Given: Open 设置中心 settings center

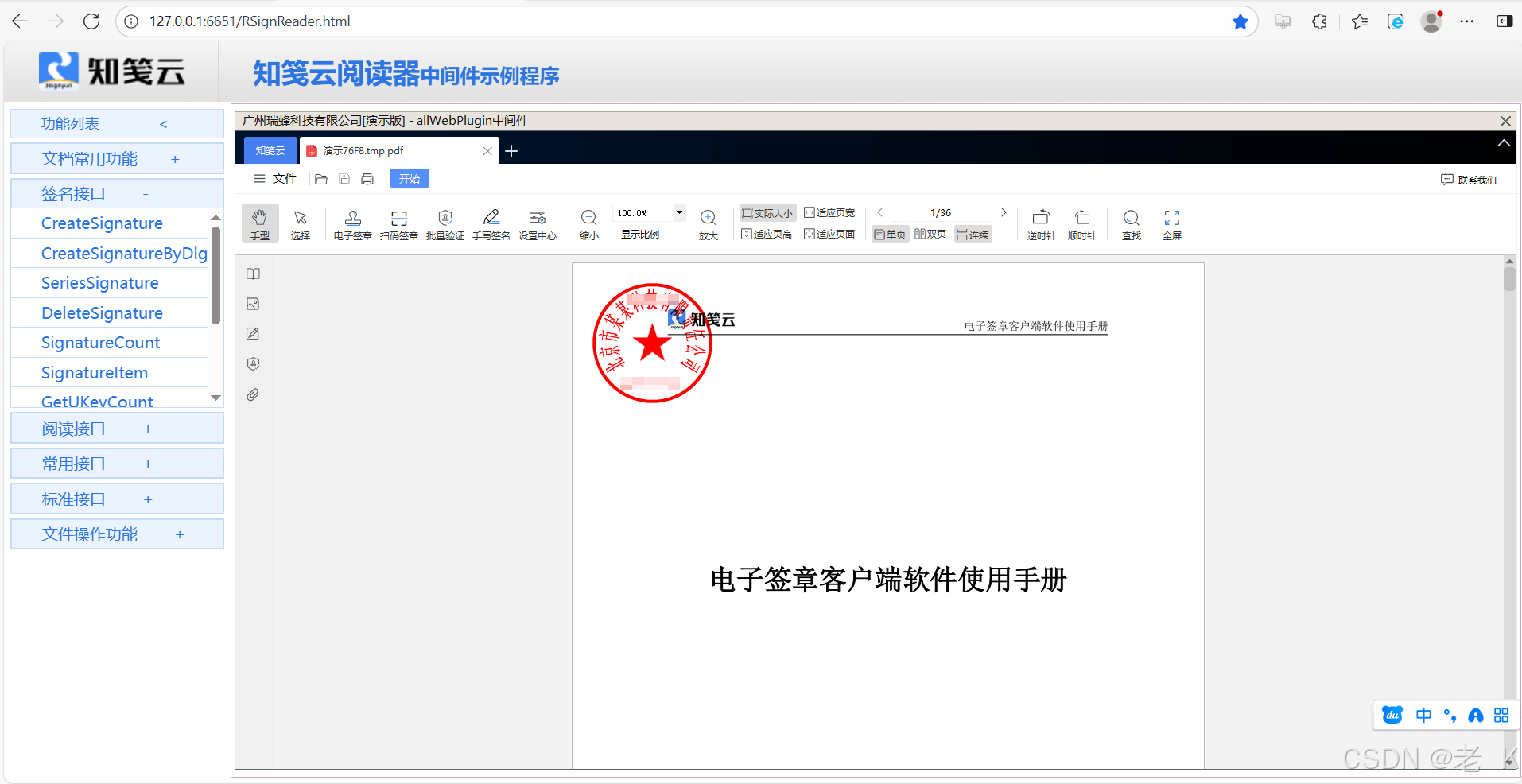Looking at the screenshot, I should click(538, 223).
